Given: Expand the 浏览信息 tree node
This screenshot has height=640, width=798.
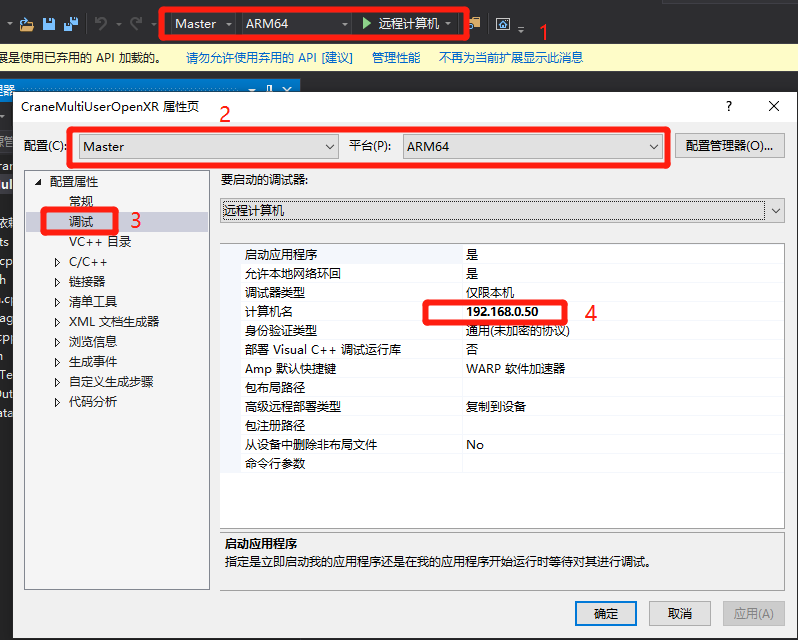Looking at the screenshot, I should pyautogui.click(x=57, y=342).
